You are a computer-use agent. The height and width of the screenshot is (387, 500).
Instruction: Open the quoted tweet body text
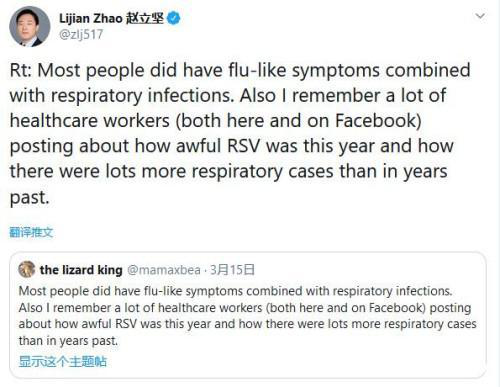point(247,316)
